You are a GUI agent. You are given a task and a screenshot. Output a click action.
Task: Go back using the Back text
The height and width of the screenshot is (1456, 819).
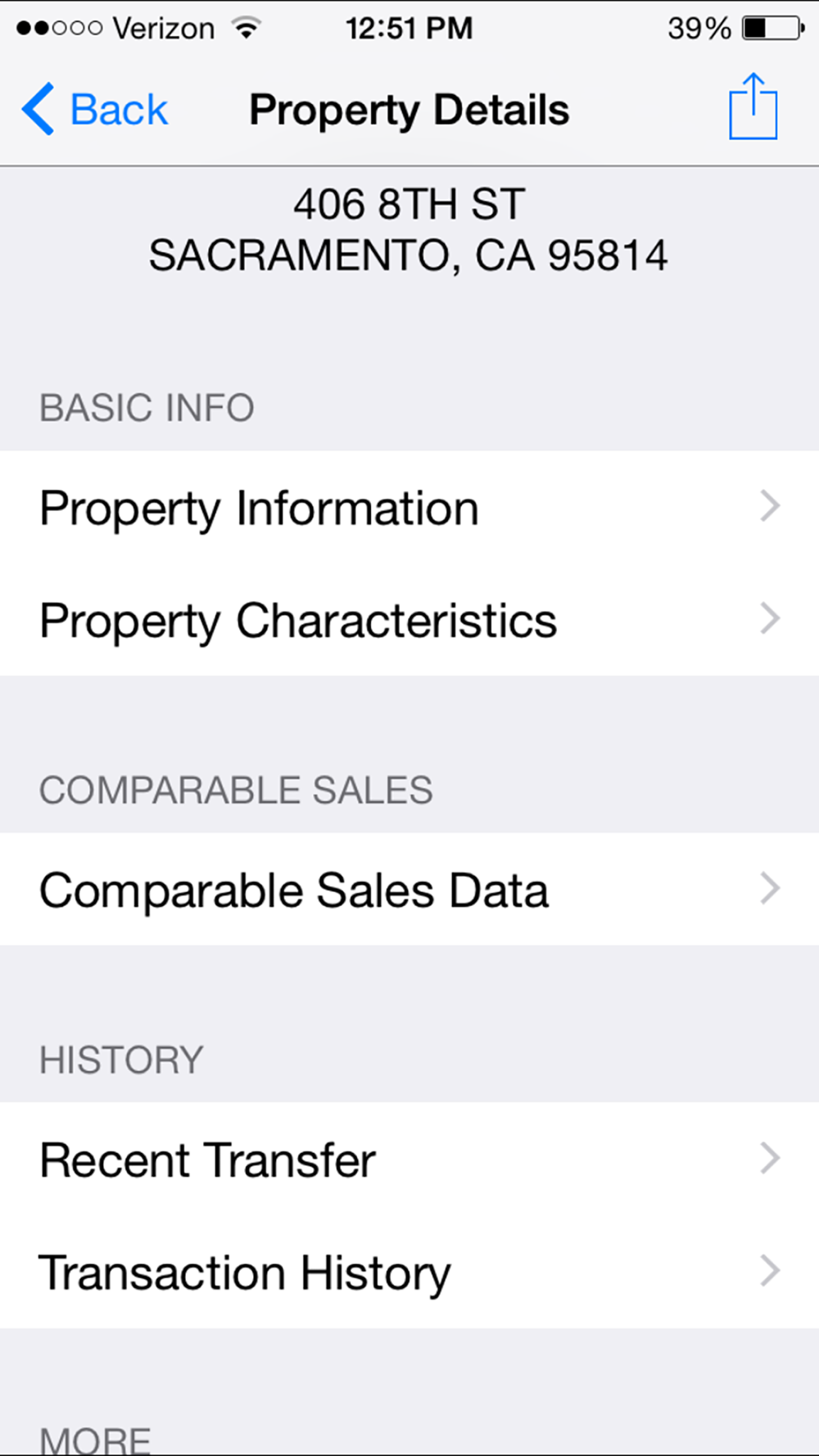point(119,110)
